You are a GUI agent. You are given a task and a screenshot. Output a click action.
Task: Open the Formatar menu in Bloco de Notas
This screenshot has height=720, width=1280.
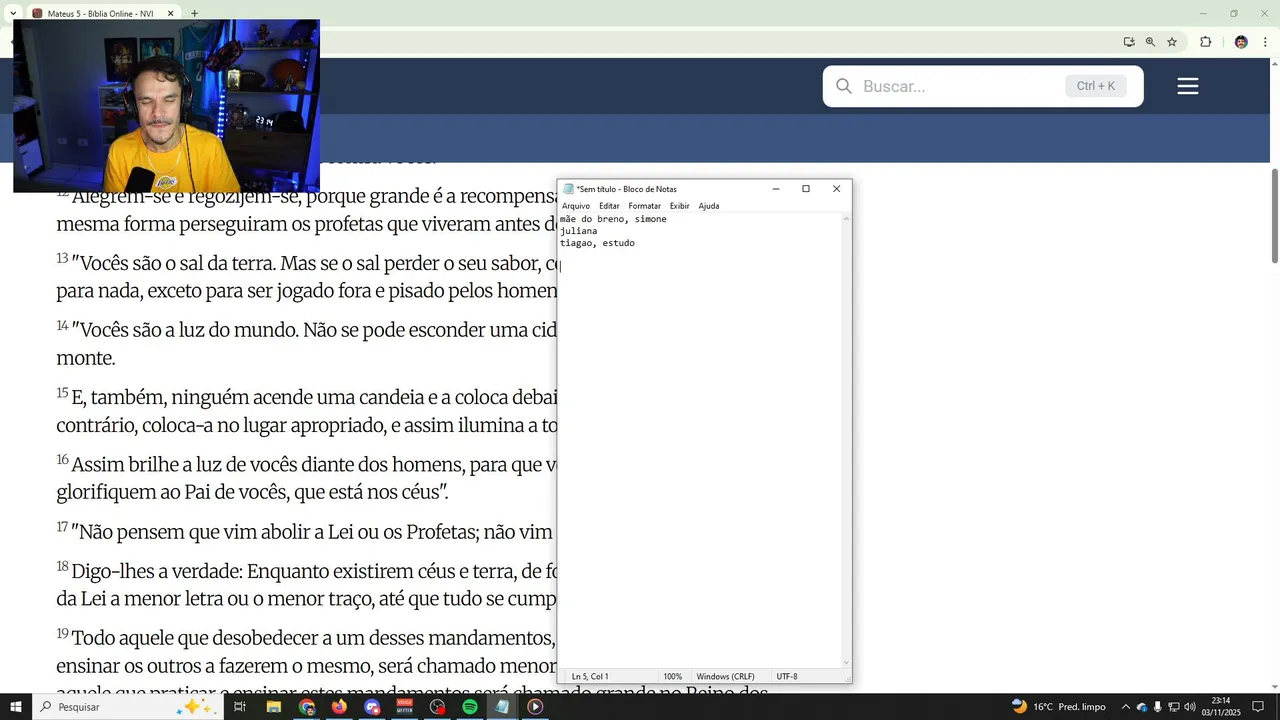pos(644,206)
